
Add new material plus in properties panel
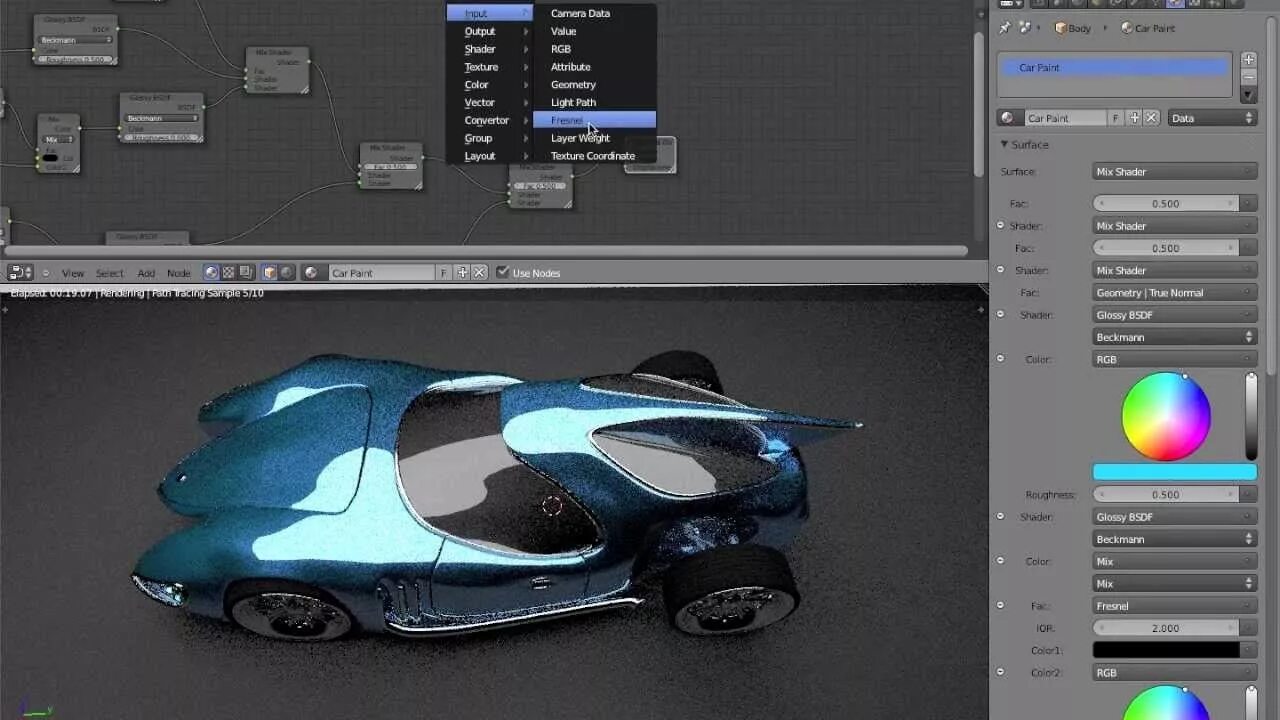pyautogui.click(x=1134, y=118)
